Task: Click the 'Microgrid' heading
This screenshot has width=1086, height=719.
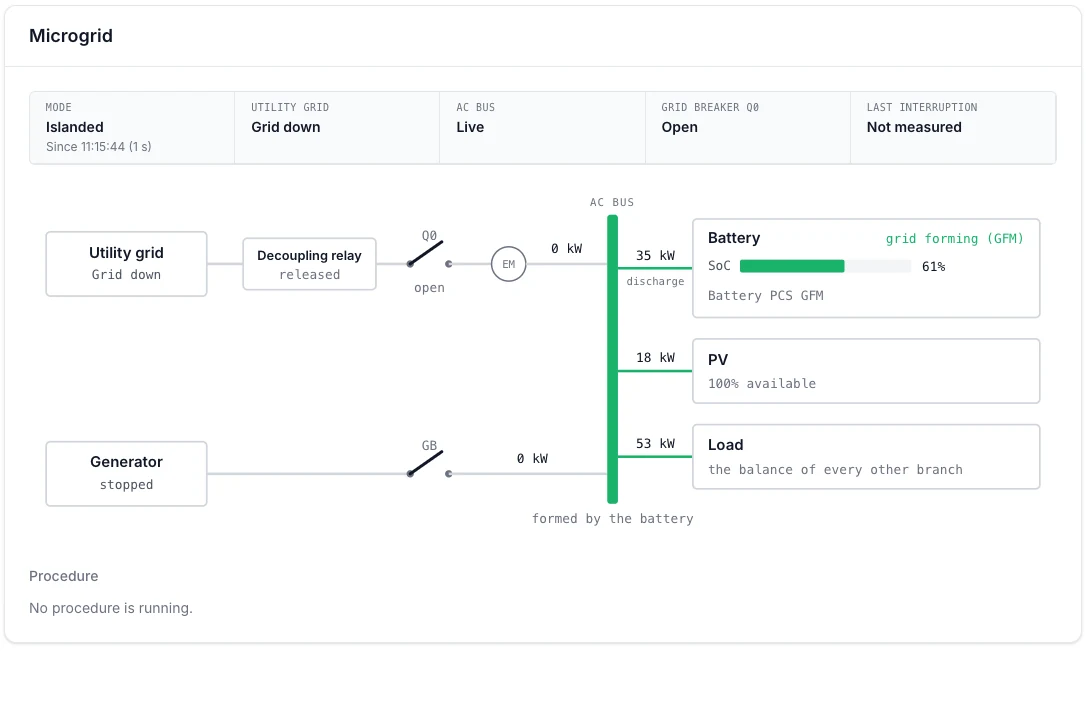Action: pyautogui.click(x=71, y=36)
